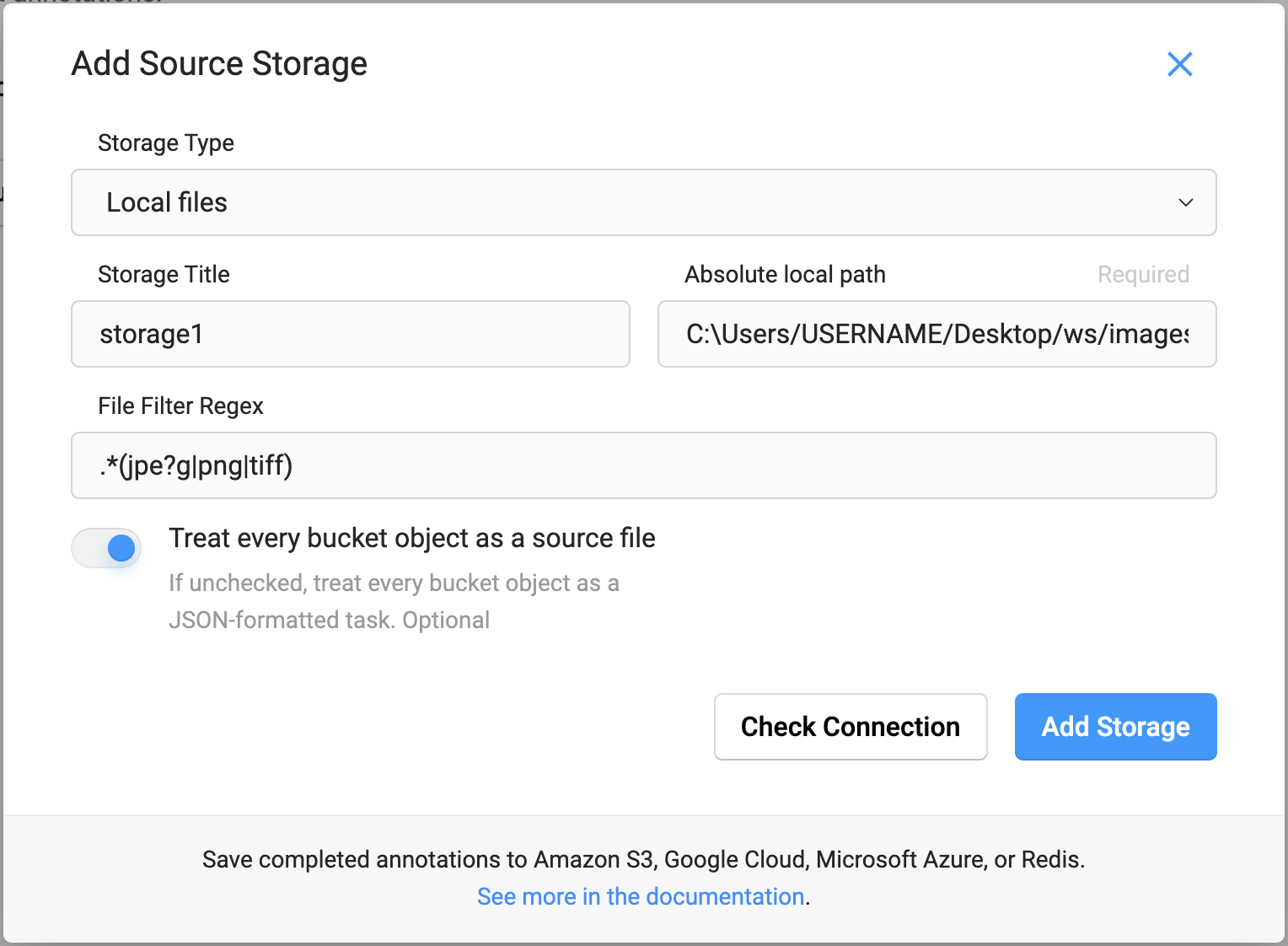The image size is (1288, 946).
Task: Click the Add Source Storage dialog title
Action: pyautogui.click(x=219, y=64)
